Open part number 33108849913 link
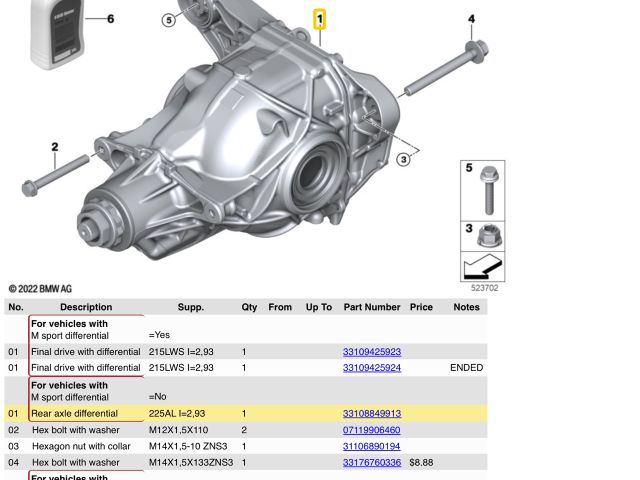 [x=371, y=413]
